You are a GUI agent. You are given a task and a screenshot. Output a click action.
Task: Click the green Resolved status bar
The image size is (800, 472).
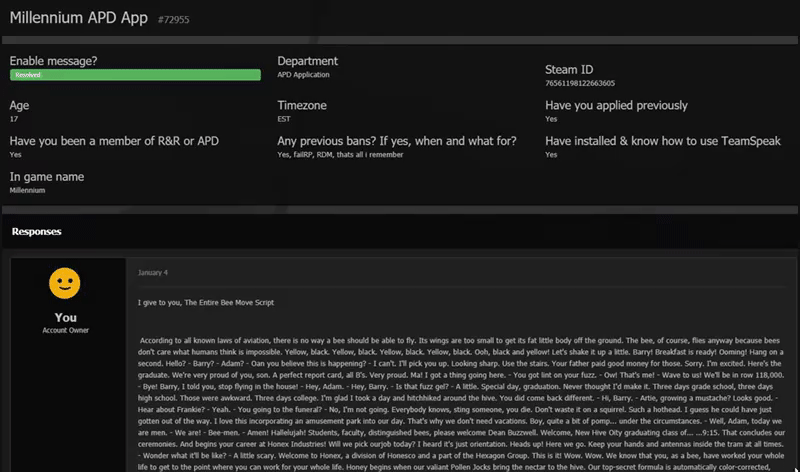135,75
